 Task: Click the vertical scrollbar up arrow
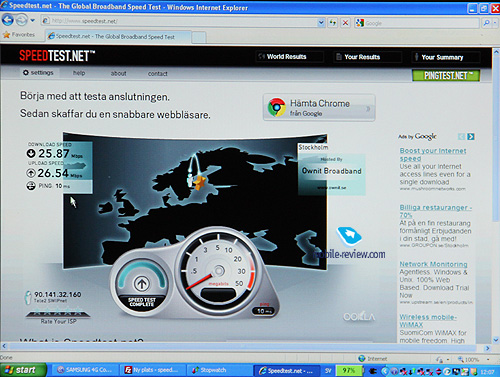[496, 52]
